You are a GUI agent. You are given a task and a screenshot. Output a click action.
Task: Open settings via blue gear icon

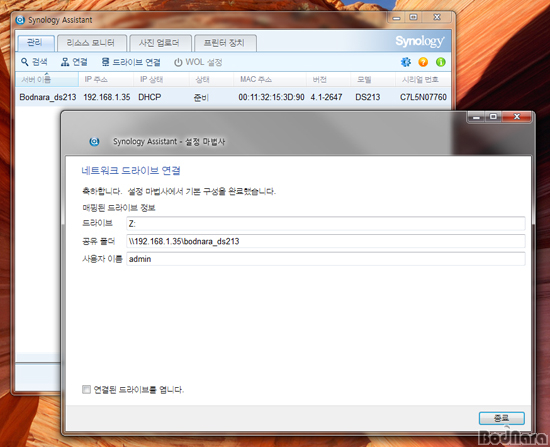click(x=406, y=62)
